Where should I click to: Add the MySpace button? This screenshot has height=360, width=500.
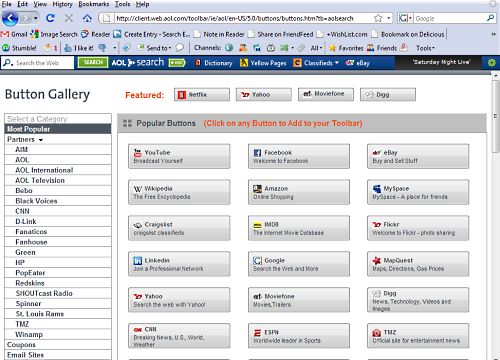[x=418, y=192]
